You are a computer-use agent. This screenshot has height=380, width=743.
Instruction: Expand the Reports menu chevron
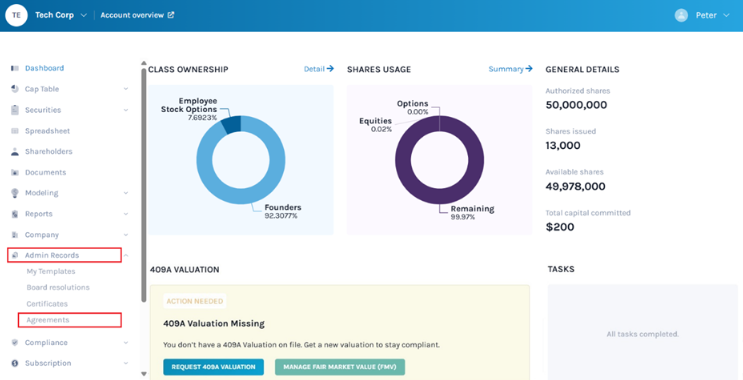tap(126, 214)
